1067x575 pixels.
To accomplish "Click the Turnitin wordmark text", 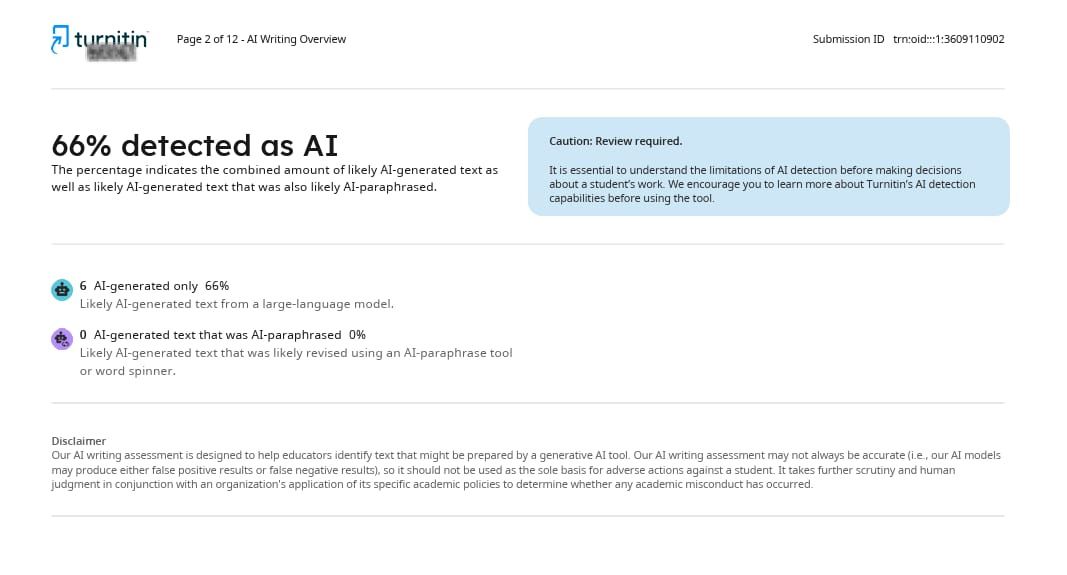I will point(111,39).
